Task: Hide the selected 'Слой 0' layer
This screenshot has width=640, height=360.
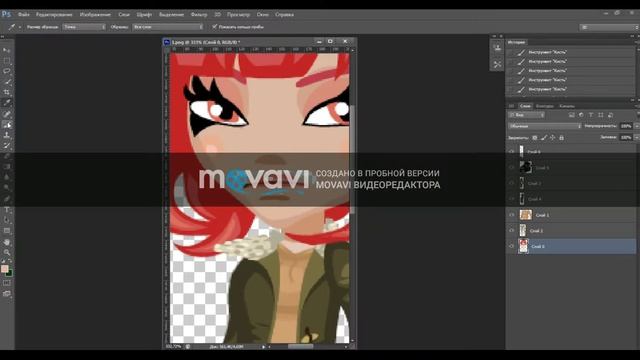Action: tap(511, 246)
